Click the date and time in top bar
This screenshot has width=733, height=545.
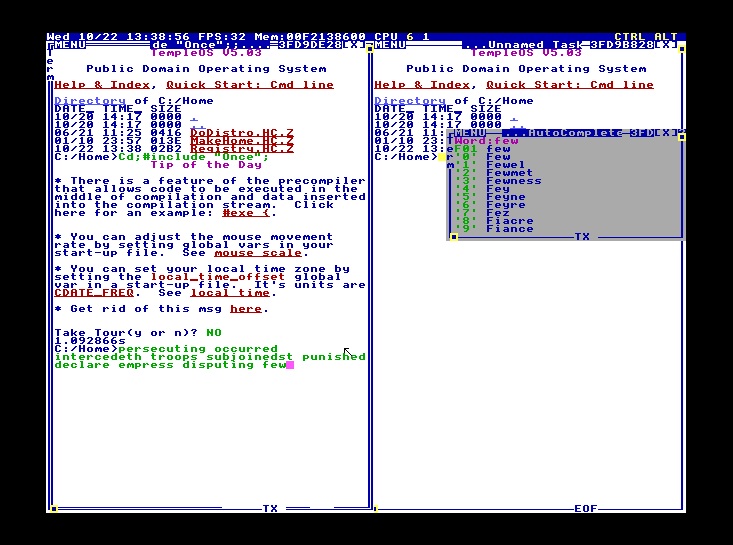pos(118,37)
